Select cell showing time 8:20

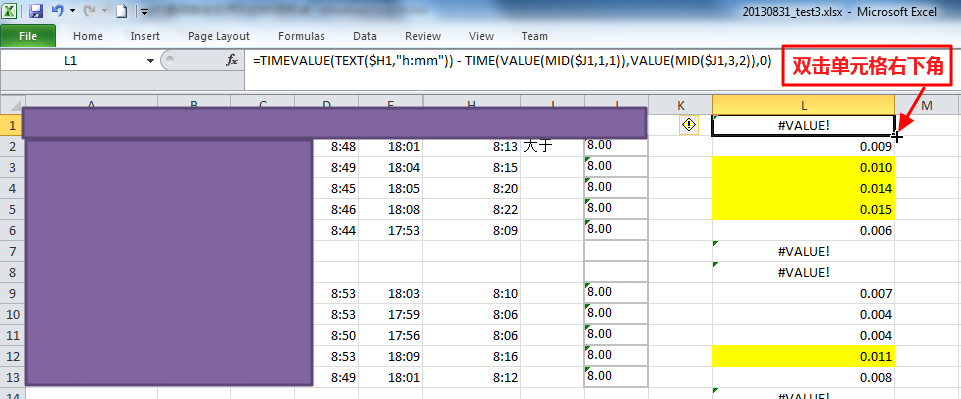click(471, 188)
